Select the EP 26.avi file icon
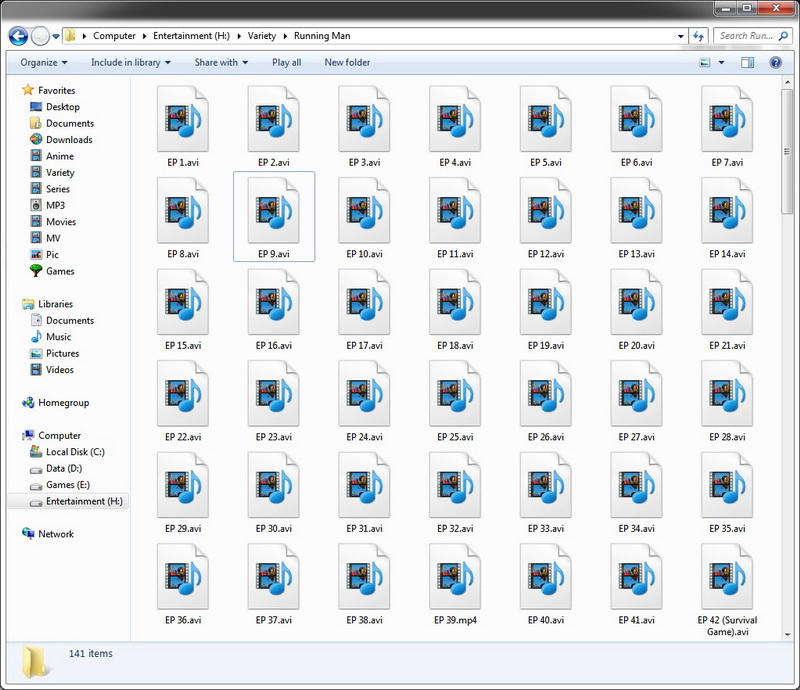The image size is (800, 690). coord(546,393)
